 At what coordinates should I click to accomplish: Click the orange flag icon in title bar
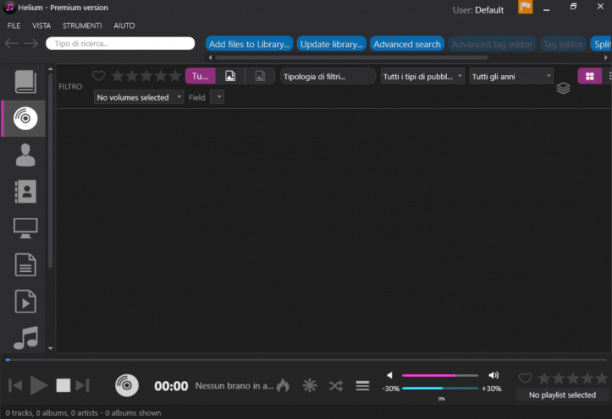pos(525,7)
